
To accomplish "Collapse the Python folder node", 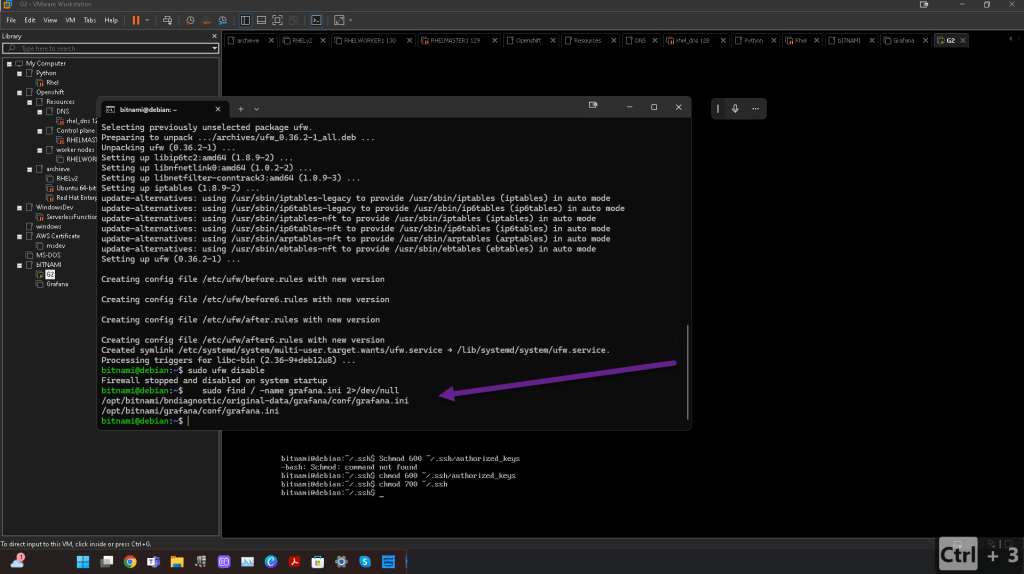I will [x=20, y=74].
